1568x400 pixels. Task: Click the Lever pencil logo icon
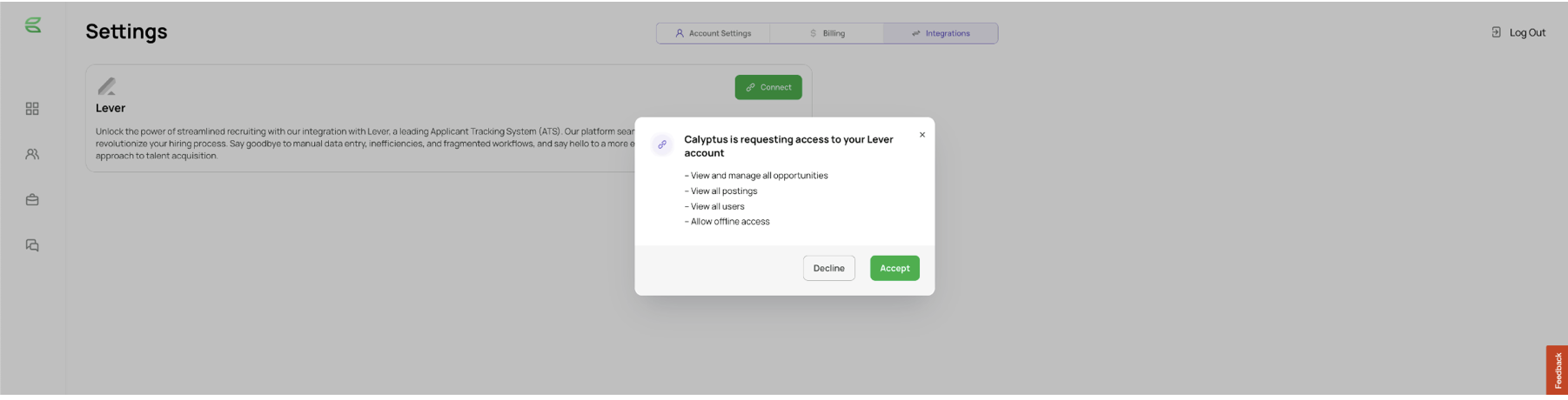[107, 86]
